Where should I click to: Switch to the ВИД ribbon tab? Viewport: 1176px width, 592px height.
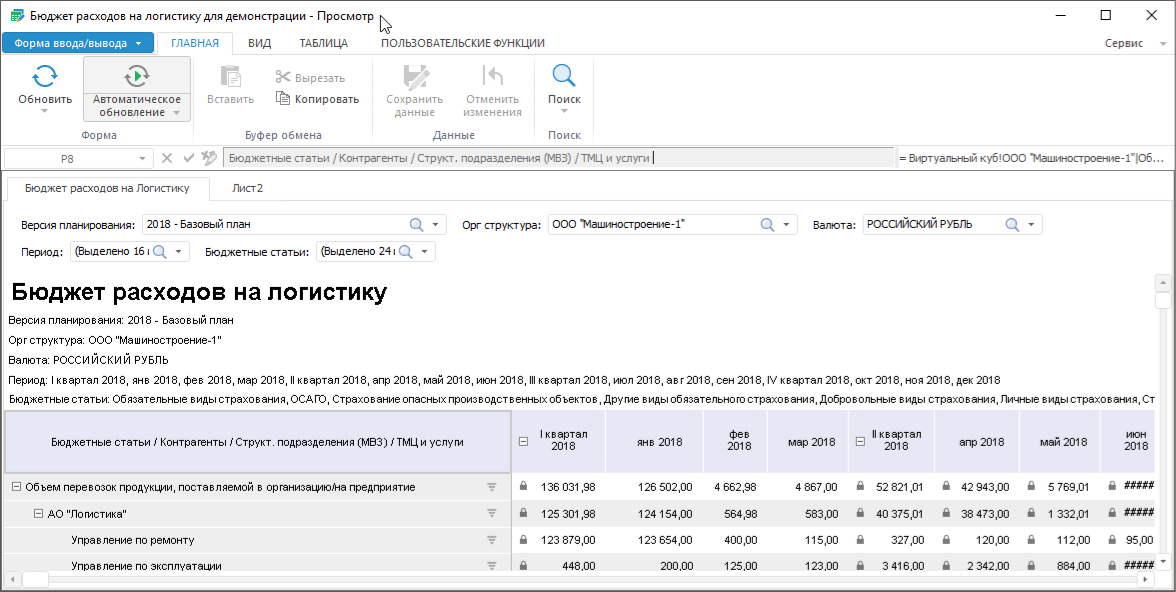click(259, 43)
